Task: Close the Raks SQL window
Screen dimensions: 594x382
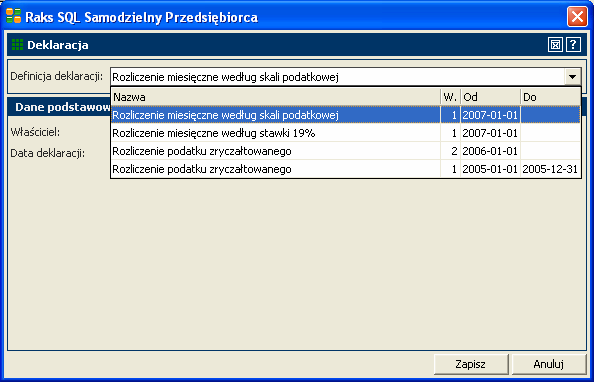Action: pos(577,17)
